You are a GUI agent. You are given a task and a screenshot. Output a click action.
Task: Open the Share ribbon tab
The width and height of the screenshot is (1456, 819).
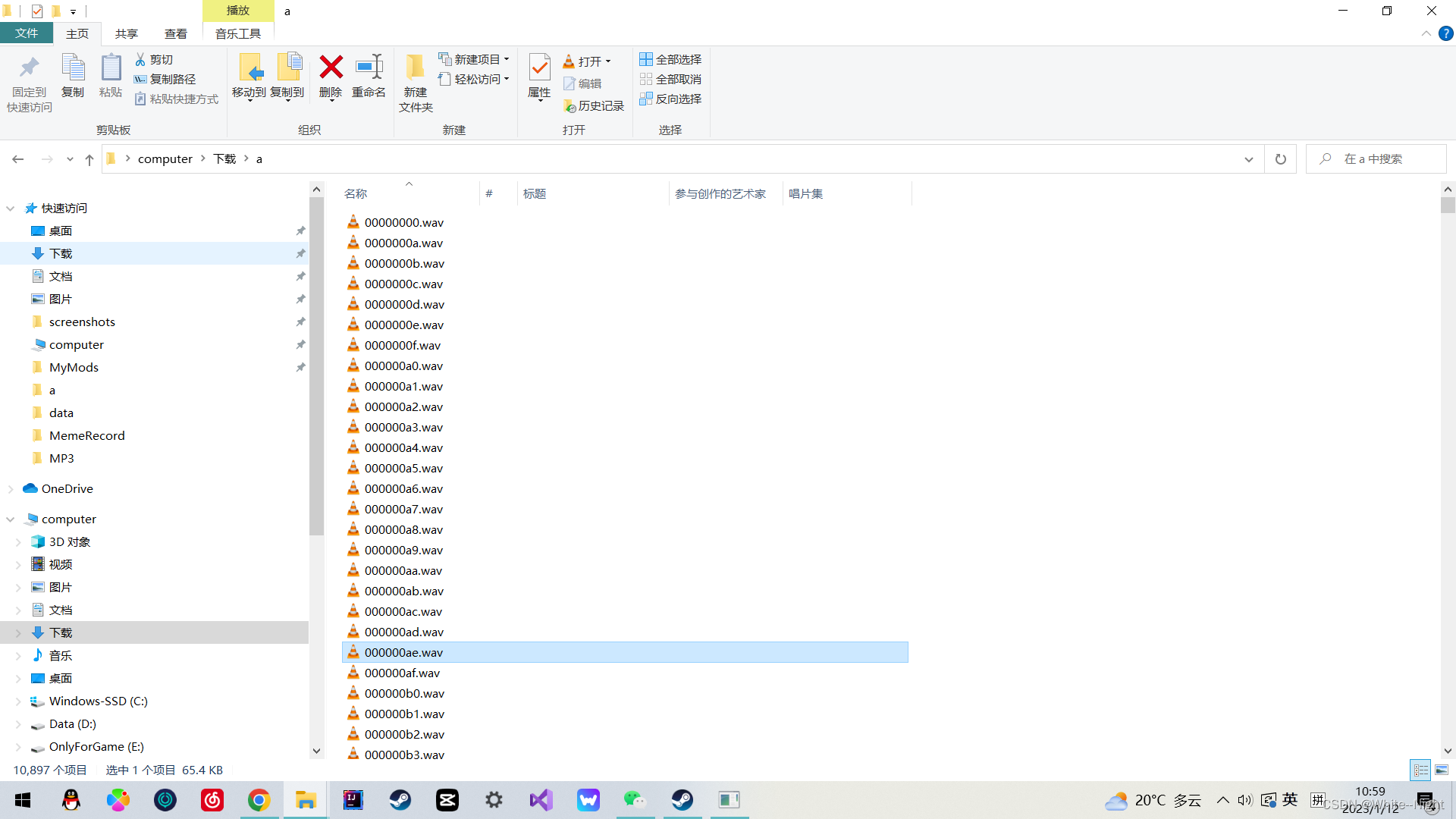point(126,33)
